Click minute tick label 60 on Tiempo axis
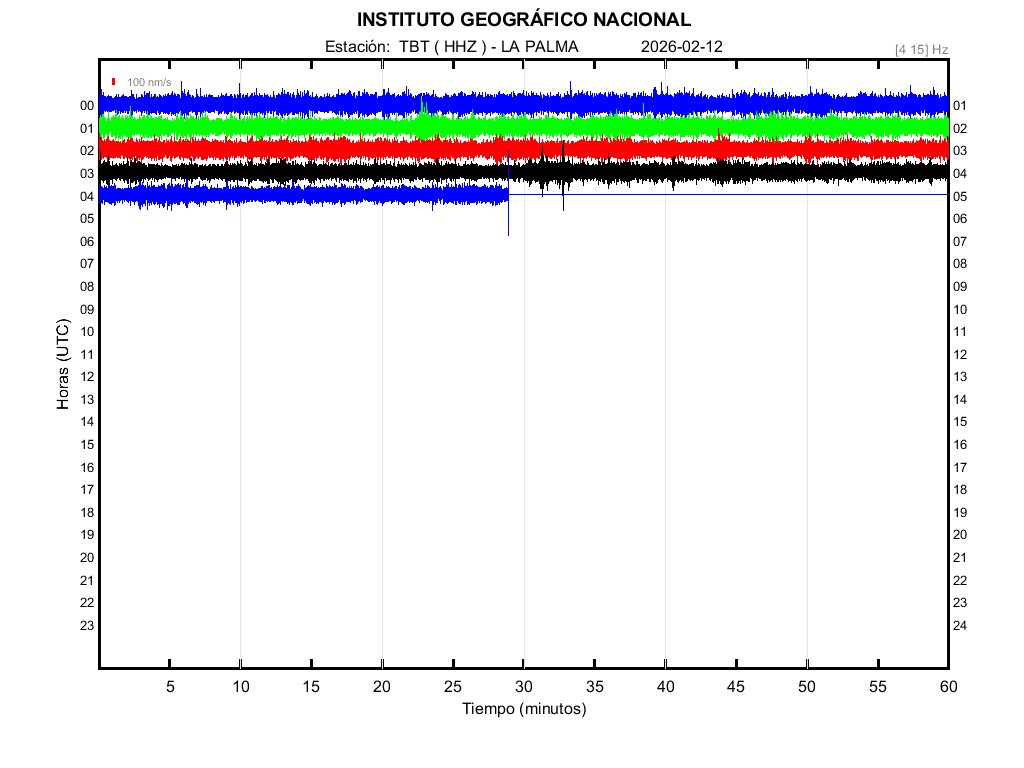1024x768 pixels. [x=948, y=686]
